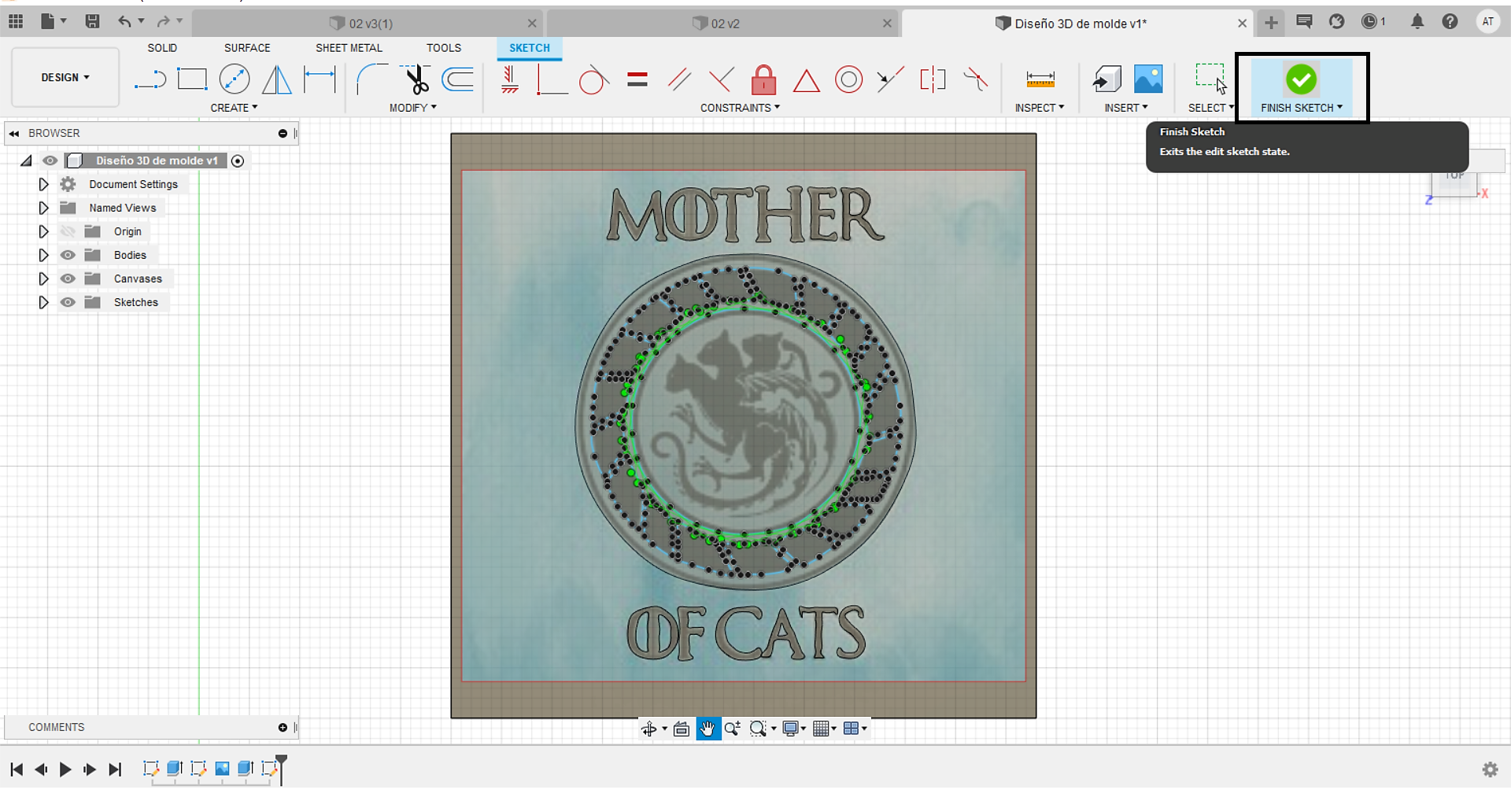This screenshot has height=812, width=1511.
Task: Apply the Tangent constraint
Action: 594,79
